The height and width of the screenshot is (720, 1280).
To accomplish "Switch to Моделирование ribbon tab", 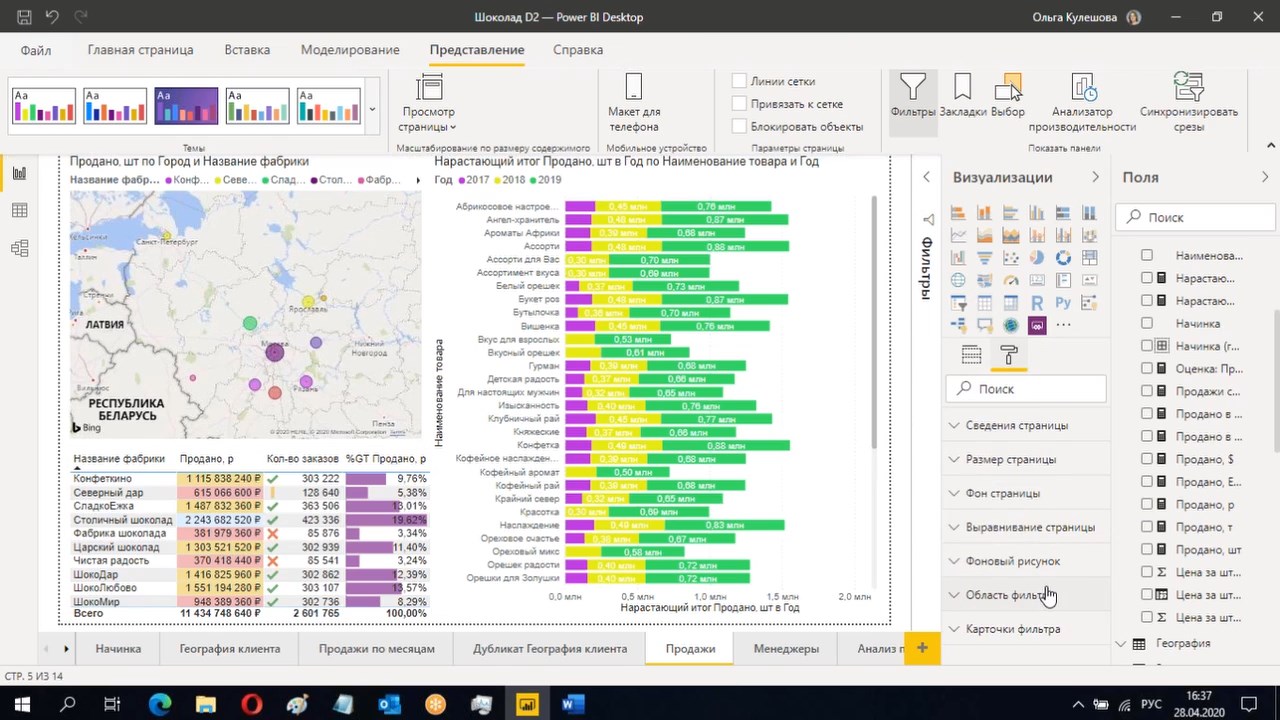I will pos(350,50).
